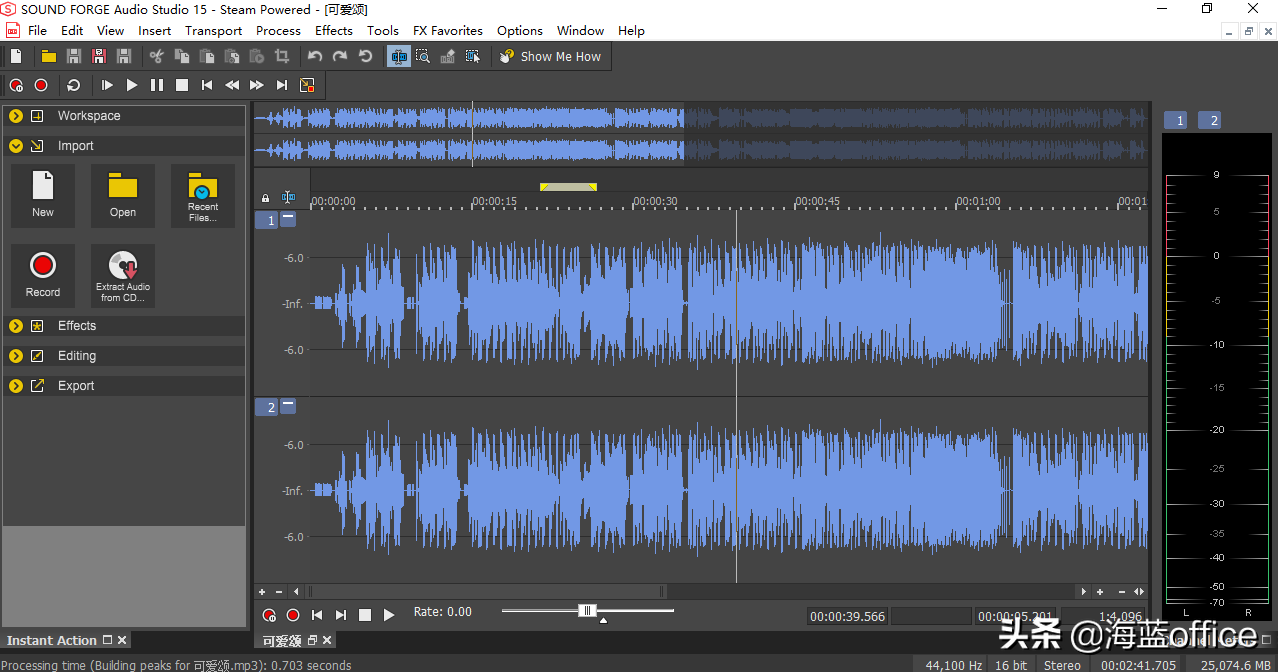Toggle the lock icon beside the time ruler
1278x672 pixels.
click(265, 198)
